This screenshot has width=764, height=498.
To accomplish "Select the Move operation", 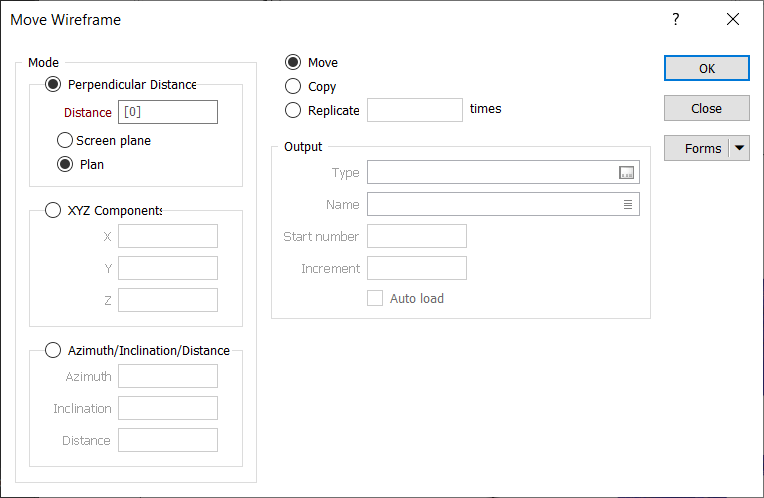I will [293, 63].
